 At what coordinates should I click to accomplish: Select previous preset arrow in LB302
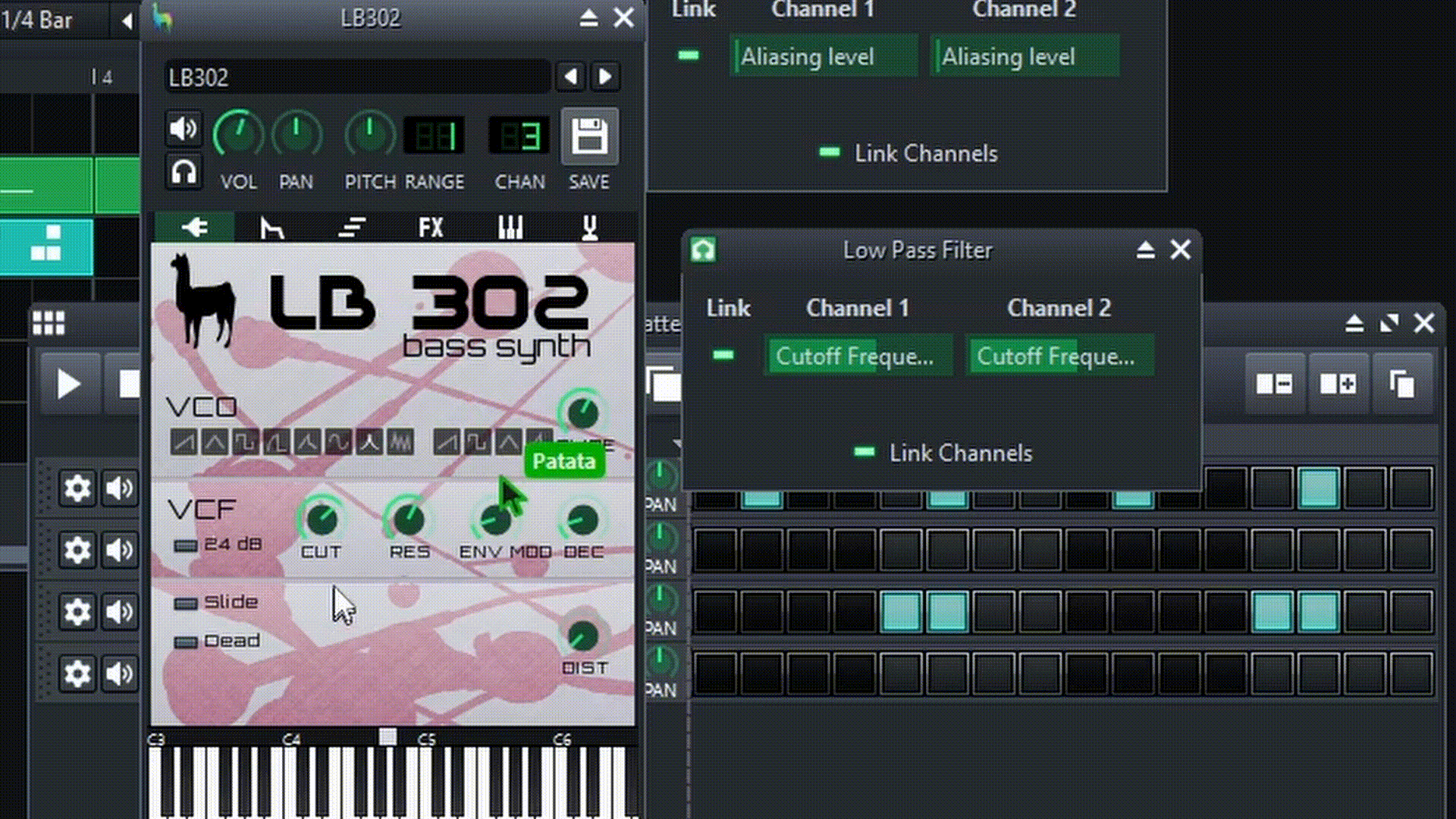click(571, 77)
